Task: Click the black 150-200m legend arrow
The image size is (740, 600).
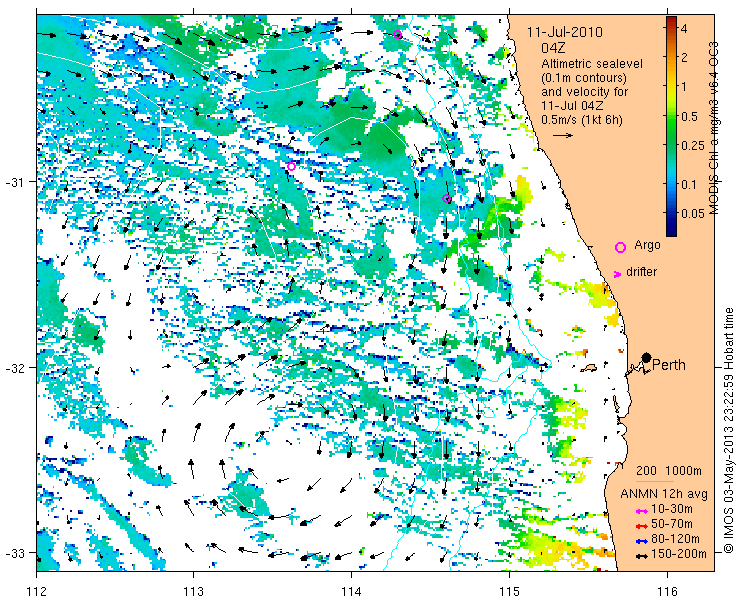Action: (x=641, y=556)
